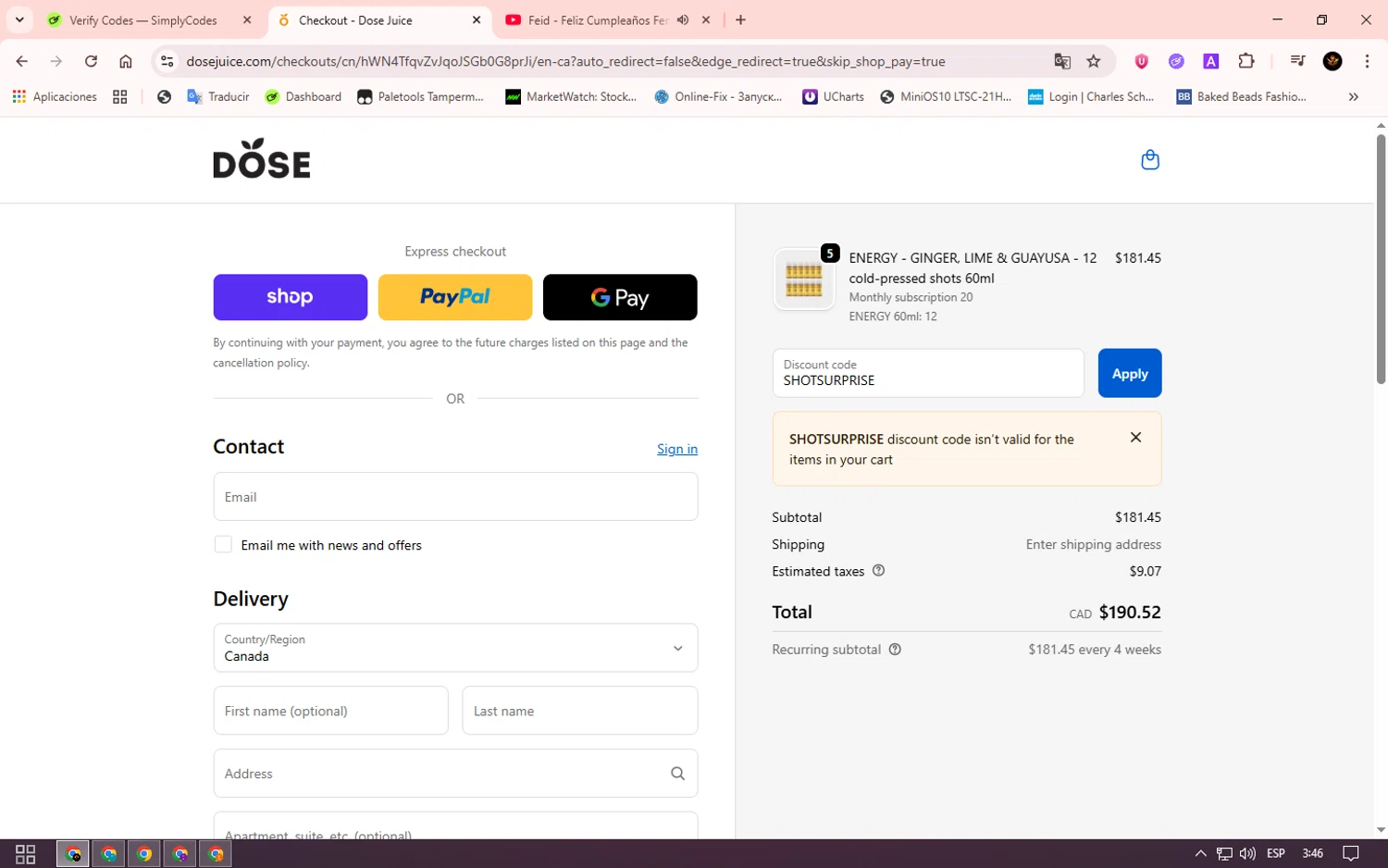Click the purple circle extension icon
The image size is (1388, 868).
tap(1176, 61)
